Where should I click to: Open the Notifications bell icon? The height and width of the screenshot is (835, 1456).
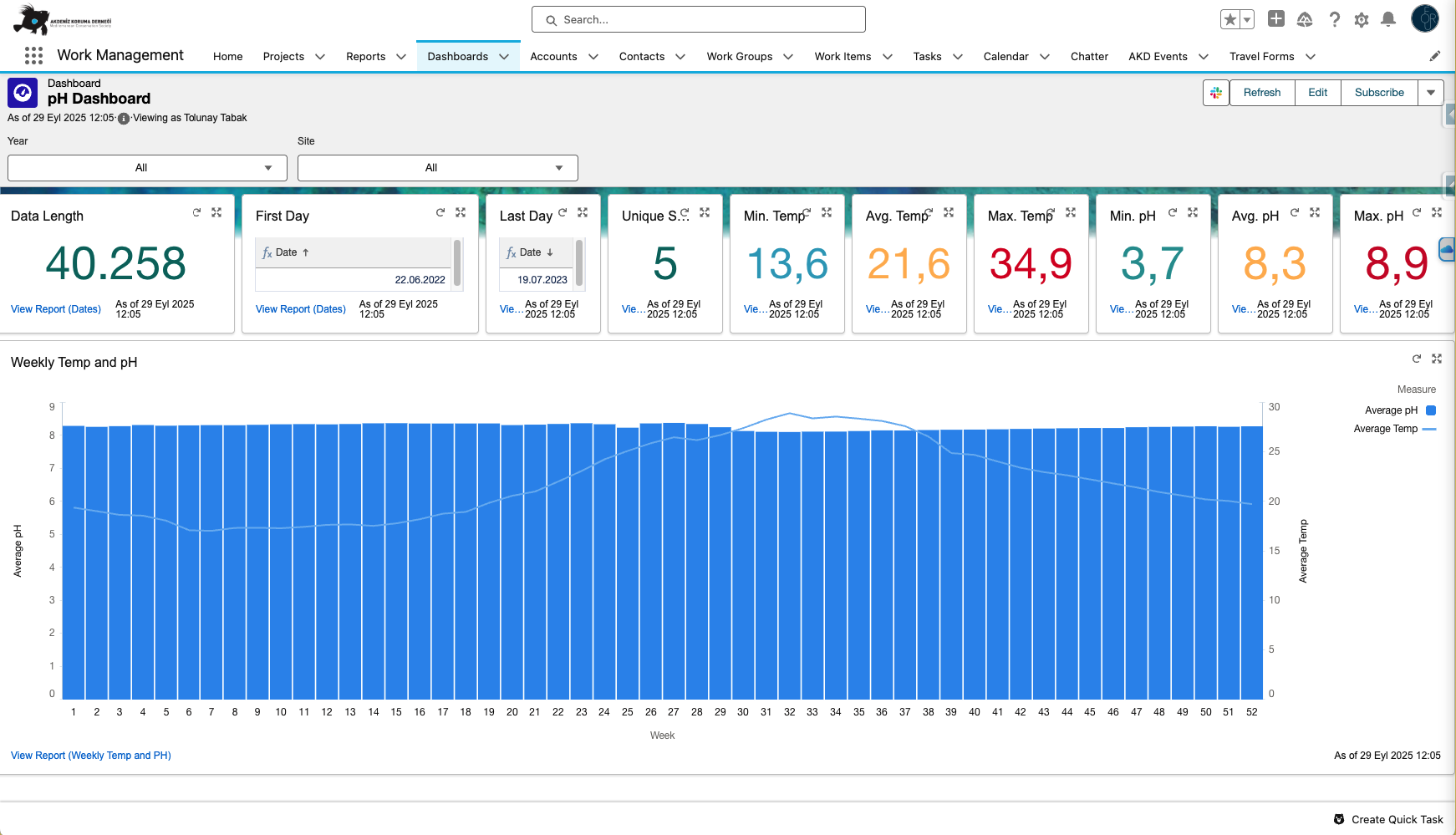tap(1388, 19)
